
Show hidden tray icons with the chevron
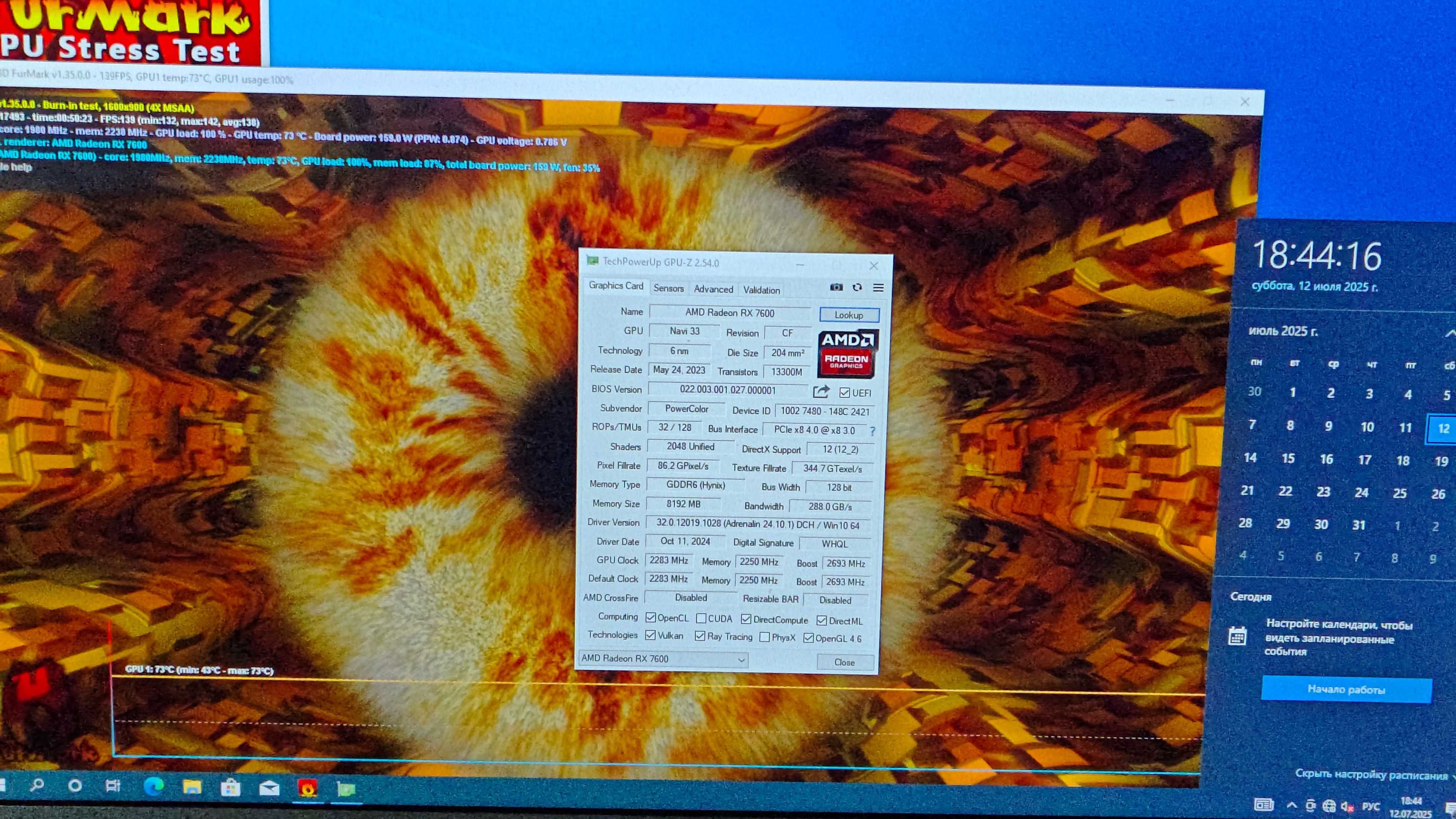click(1291, 805)
